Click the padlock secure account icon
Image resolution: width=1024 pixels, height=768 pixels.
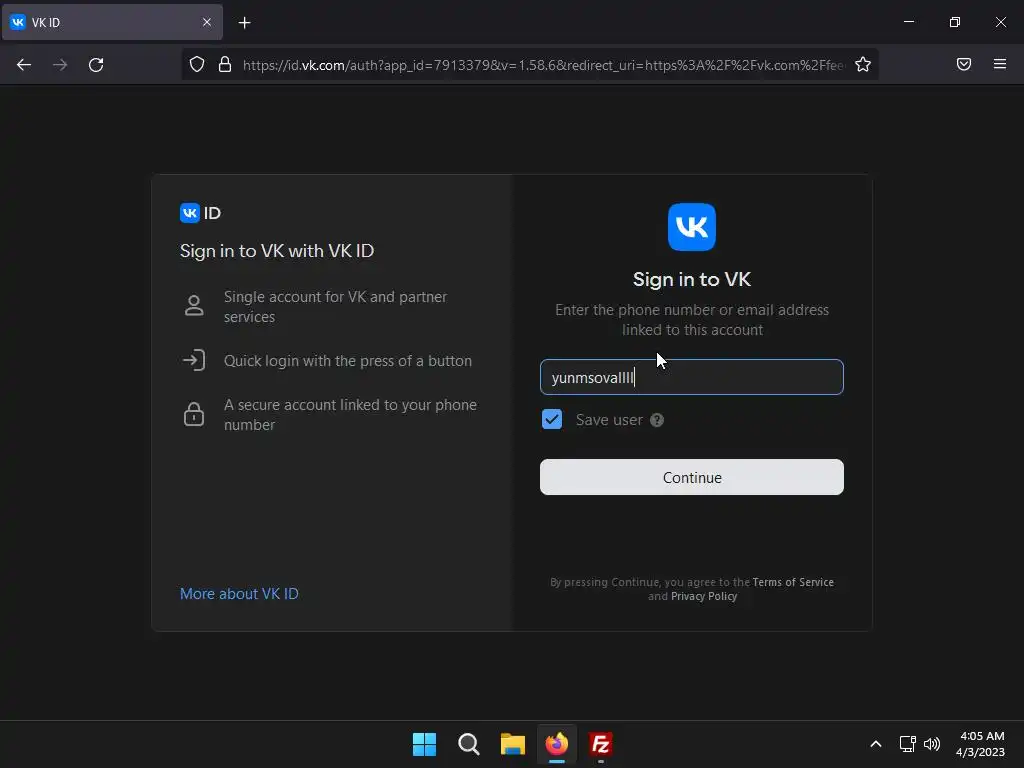[194, 414]
